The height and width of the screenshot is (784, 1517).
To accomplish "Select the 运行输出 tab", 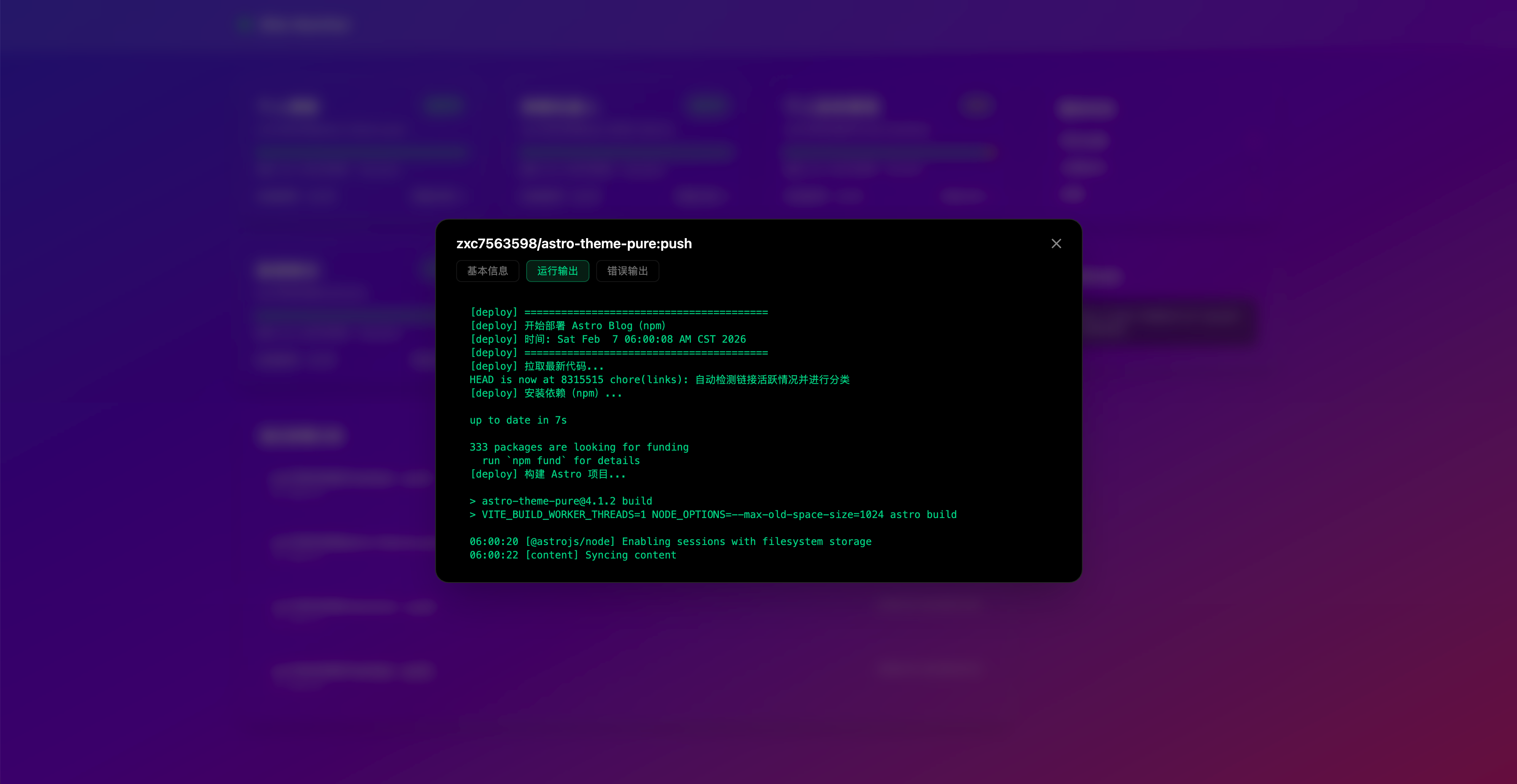I will 557,271.
